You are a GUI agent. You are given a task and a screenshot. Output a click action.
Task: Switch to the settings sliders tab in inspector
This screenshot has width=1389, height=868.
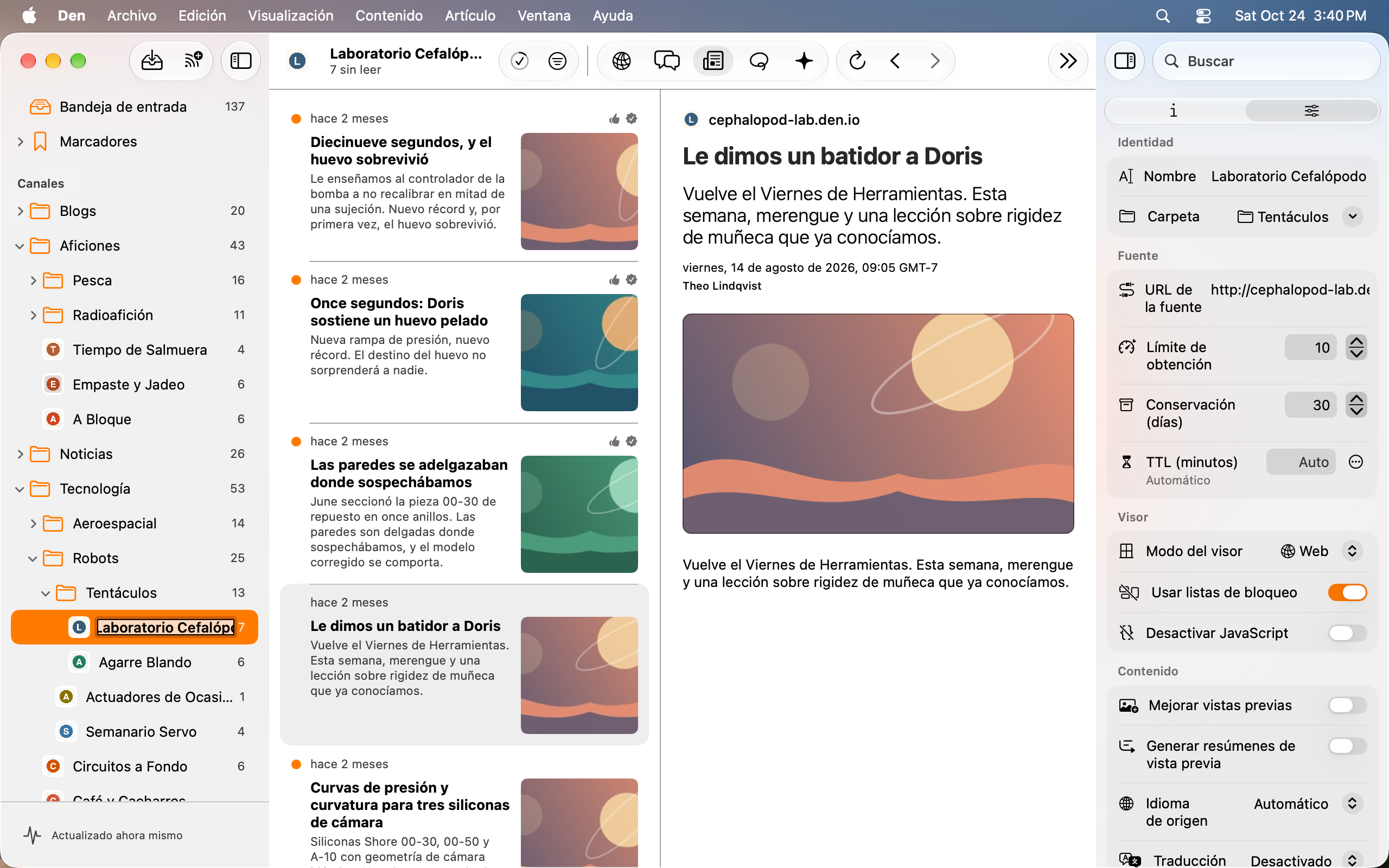pyautogui.click(x=1311, y=110)
